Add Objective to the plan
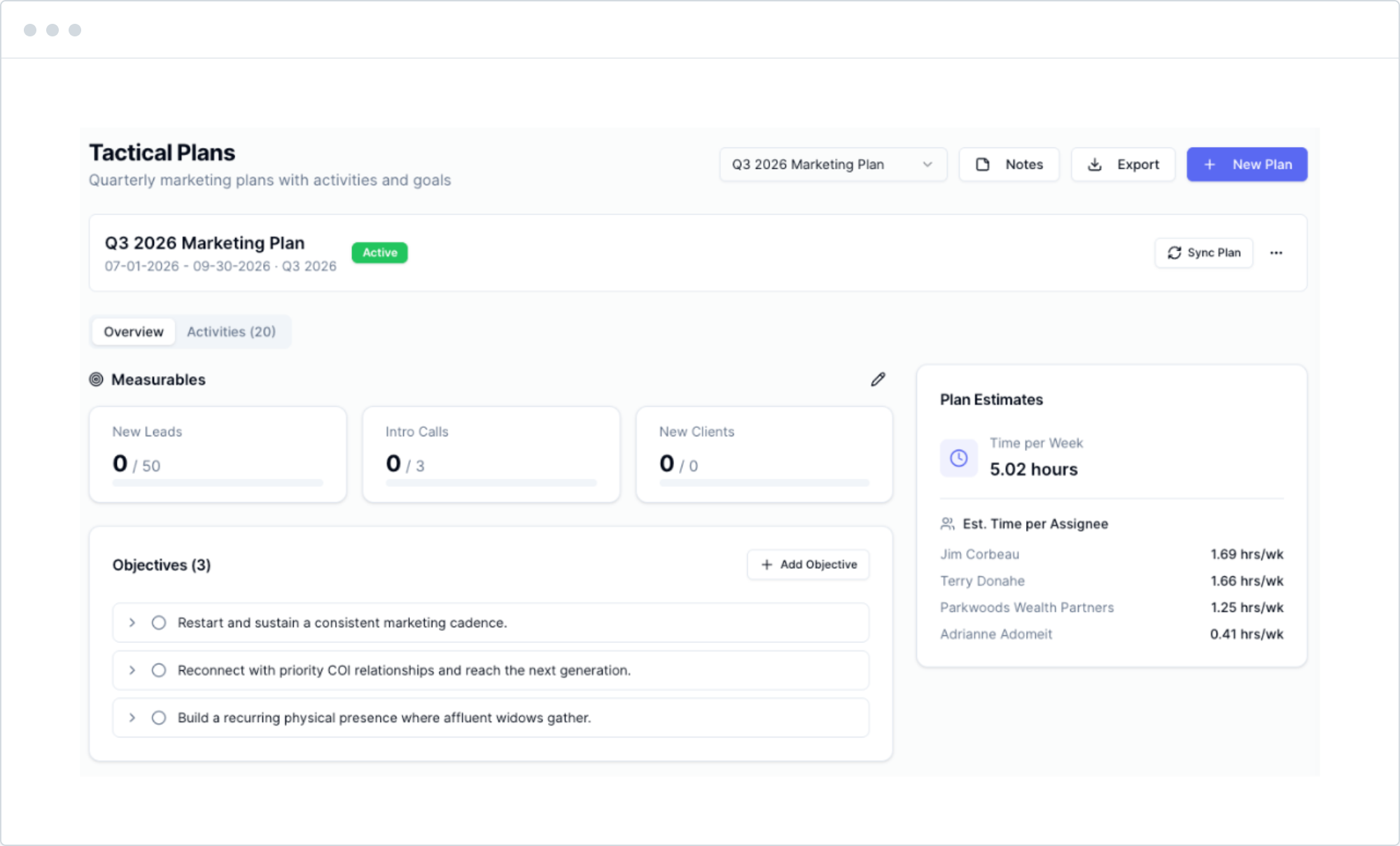Viewport: 1400px width, 846px height. (808, 564)
